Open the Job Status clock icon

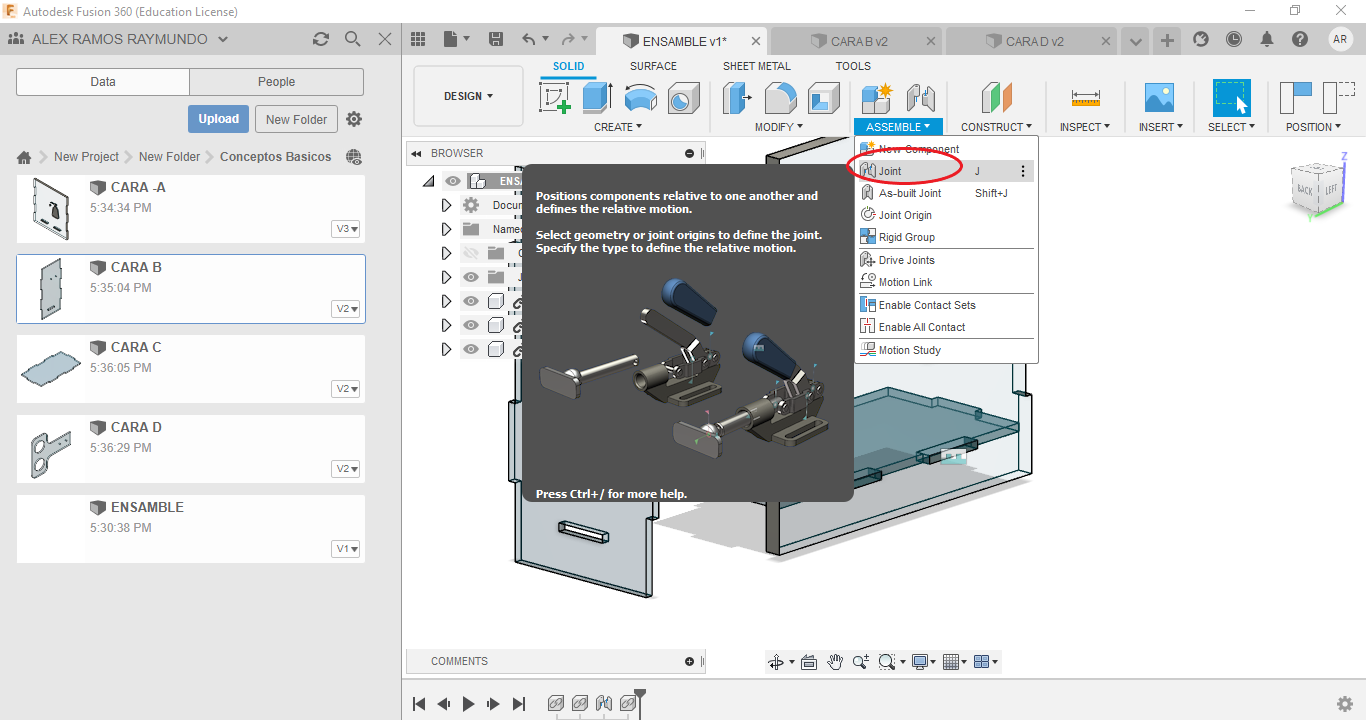[1234, 39]
